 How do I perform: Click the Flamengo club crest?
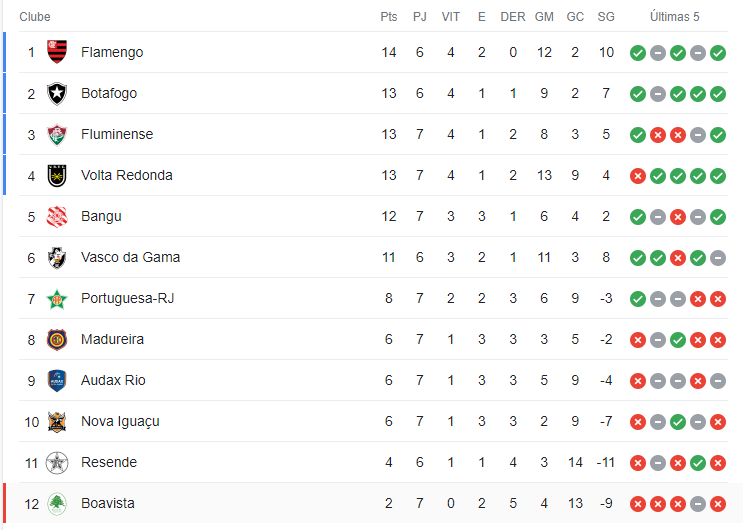coord(57,52)
